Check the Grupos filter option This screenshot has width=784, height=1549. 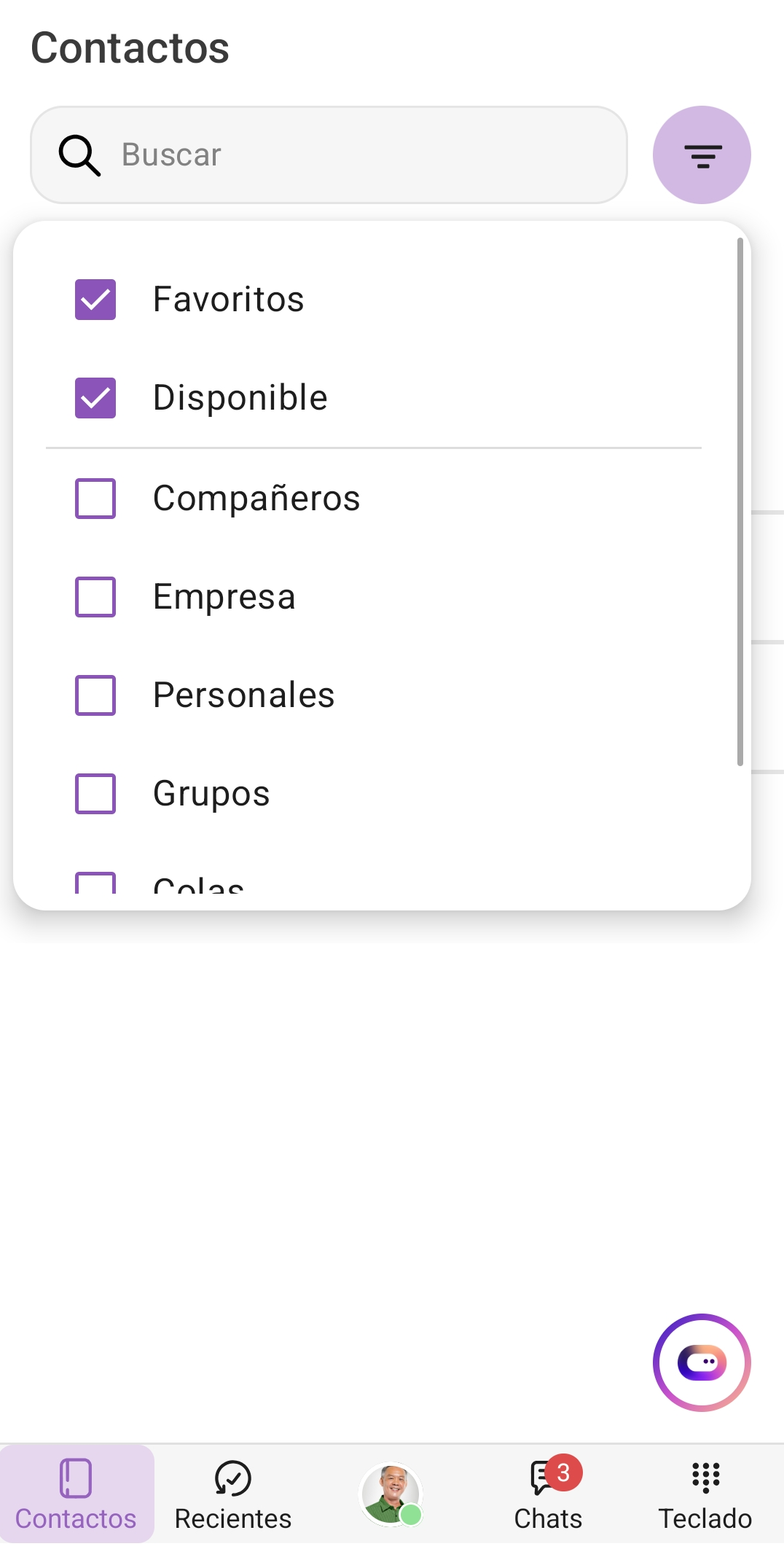click(x=95, y=794)
